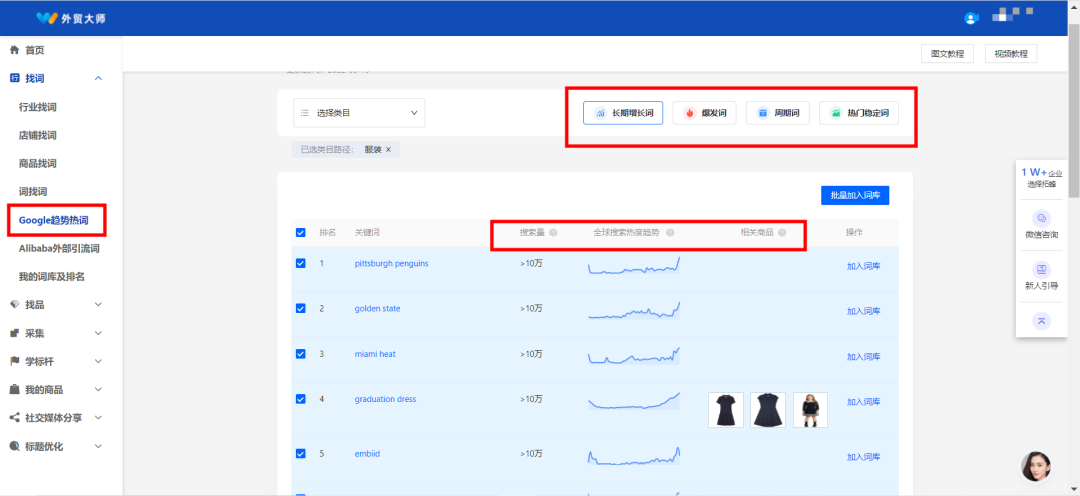Open 店铺找词 menu item
1080x496 pixels.
(38, 136)
